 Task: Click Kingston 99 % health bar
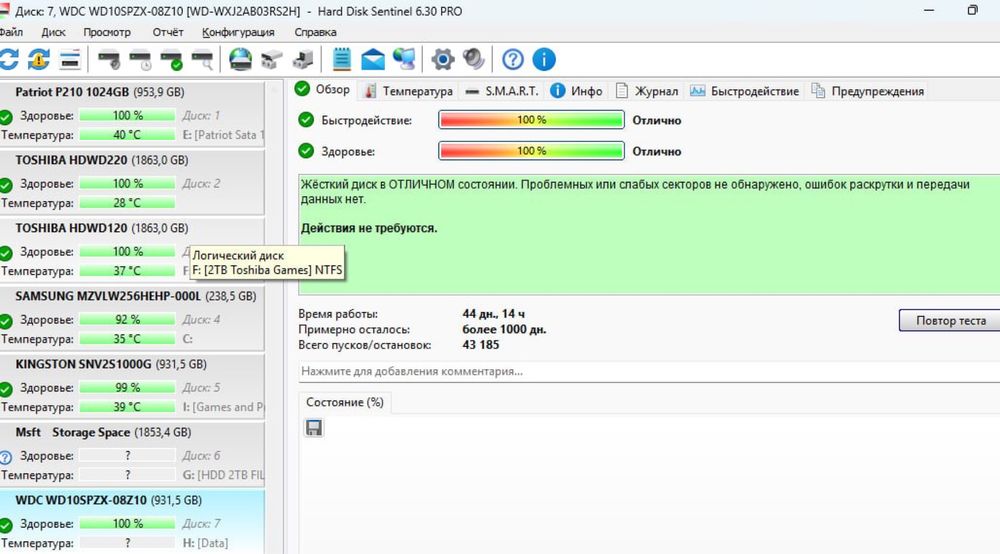pos(127,388)
